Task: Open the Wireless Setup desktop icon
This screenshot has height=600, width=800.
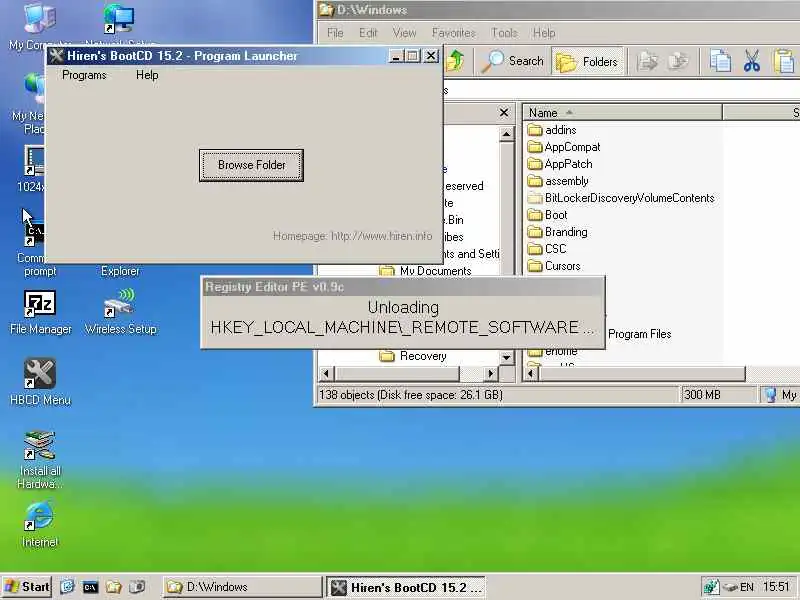Action: 120,312
